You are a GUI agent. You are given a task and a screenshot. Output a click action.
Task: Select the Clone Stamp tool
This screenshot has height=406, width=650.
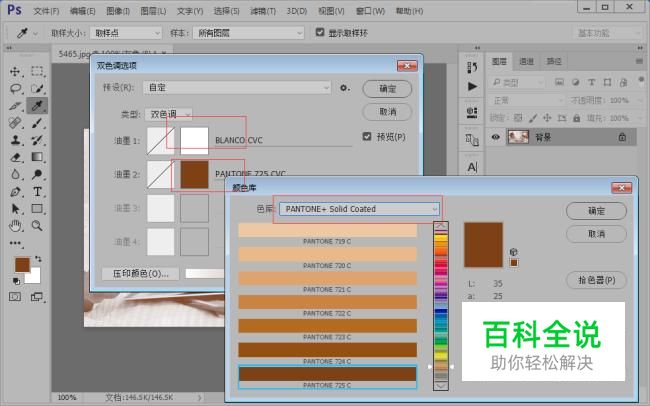tap(15, 140)
